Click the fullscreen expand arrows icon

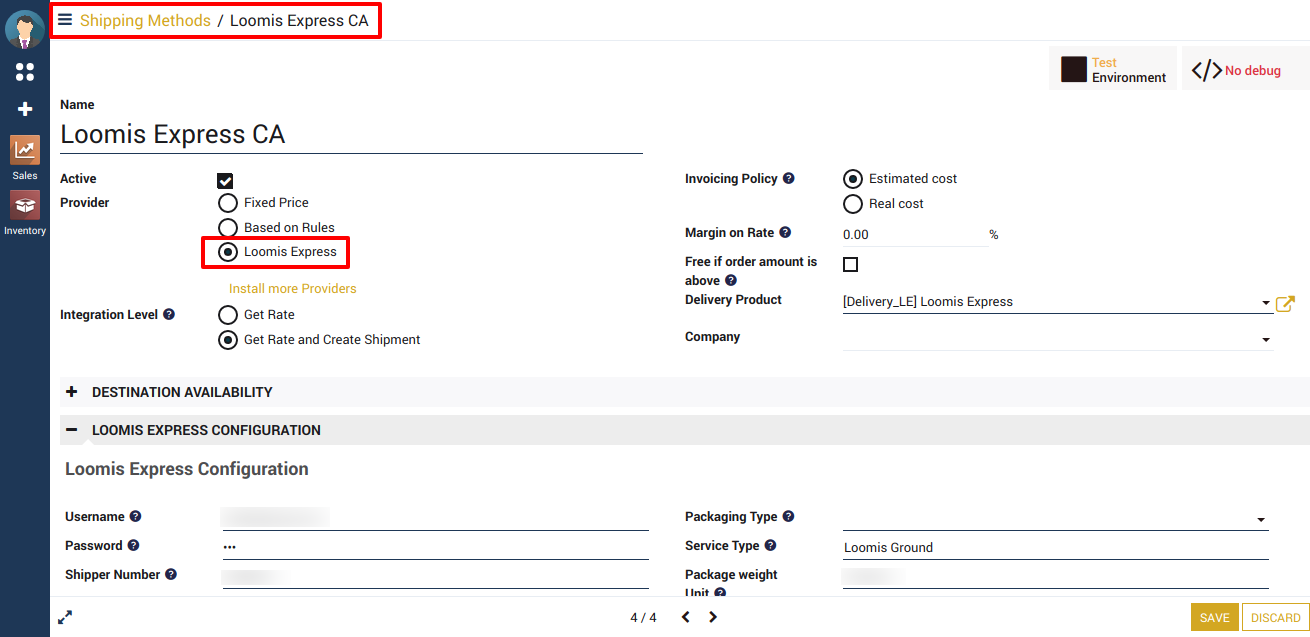coord(65,618)
